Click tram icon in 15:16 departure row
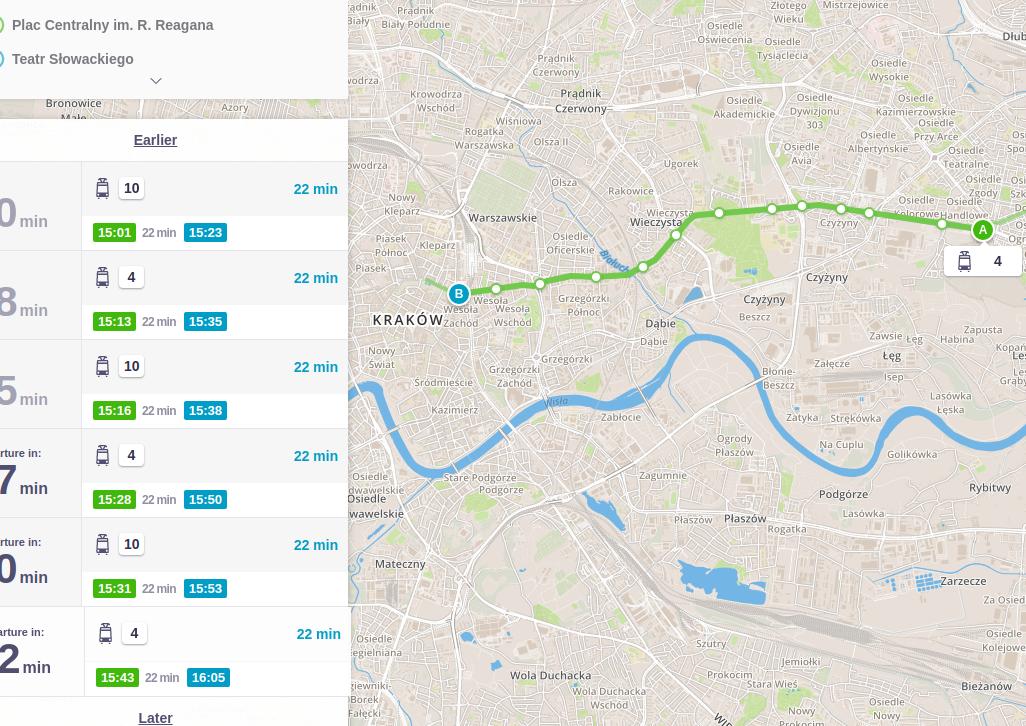Viewport: 1026px width, 726px height. pos(102,366)
